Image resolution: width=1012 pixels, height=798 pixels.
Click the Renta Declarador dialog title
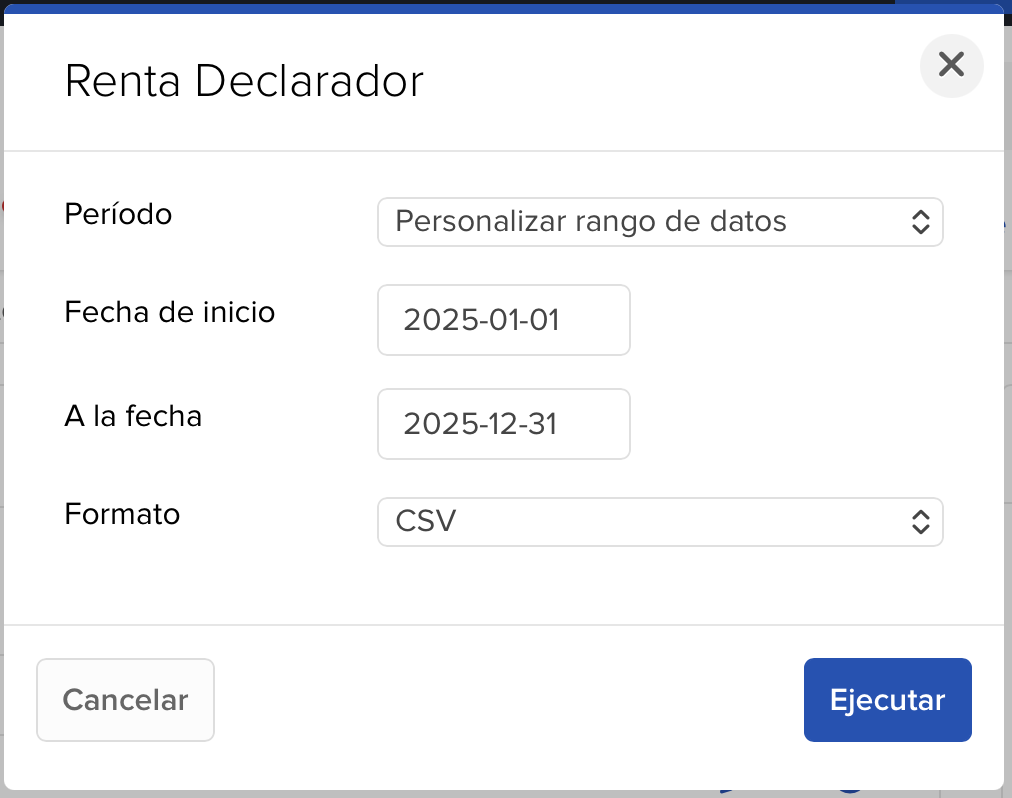[x=244, y=83]
